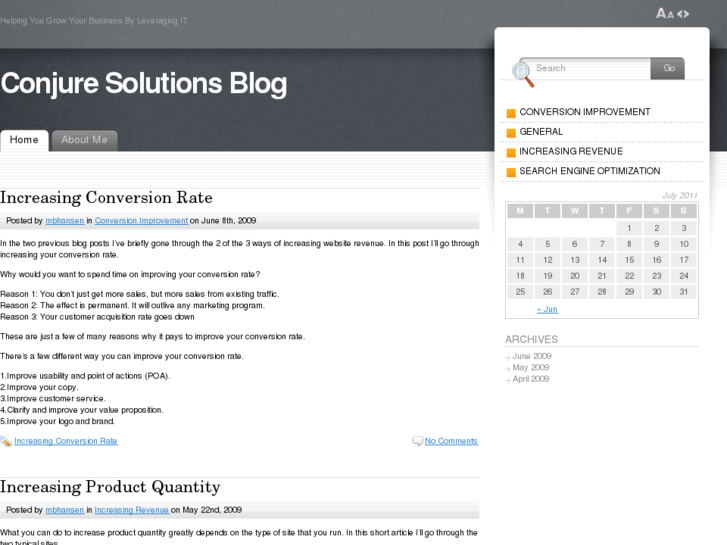Click the F weekday header in the calendar
This screenshot has height=545, width=727.
click(629, 211)
